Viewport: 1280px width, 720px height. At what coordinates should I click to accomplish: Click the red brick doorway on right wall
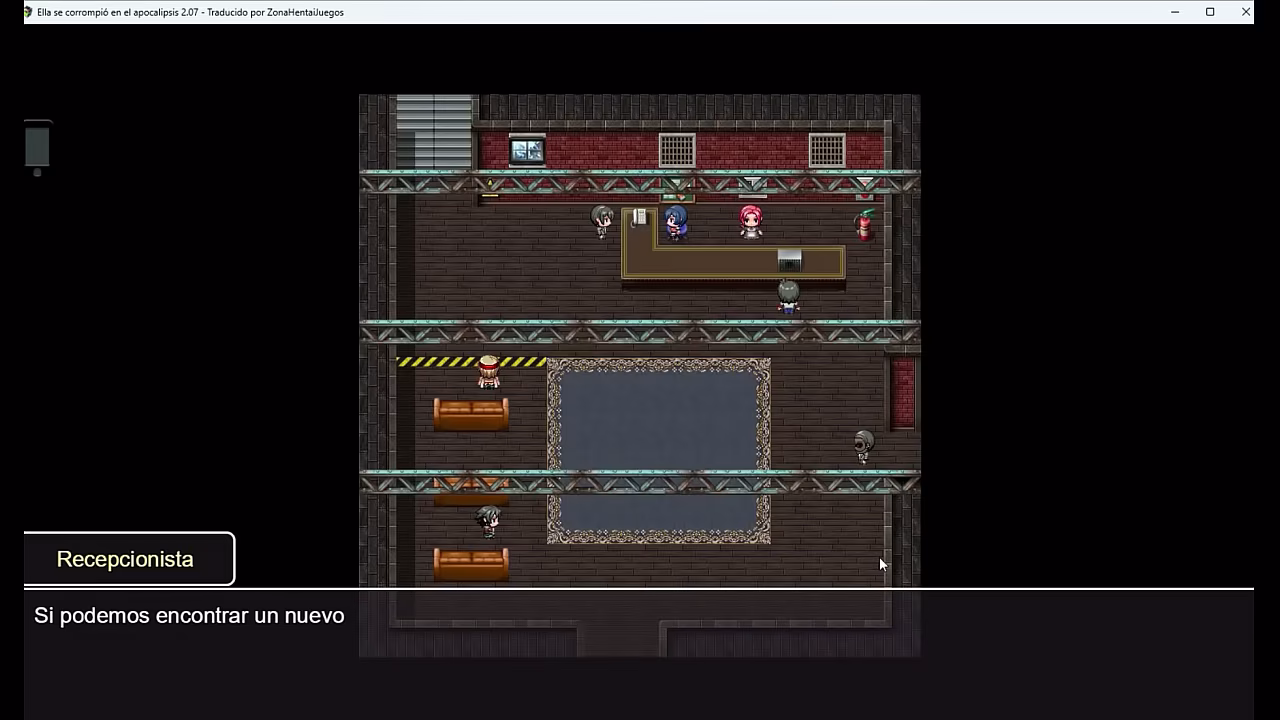point(903,392)
